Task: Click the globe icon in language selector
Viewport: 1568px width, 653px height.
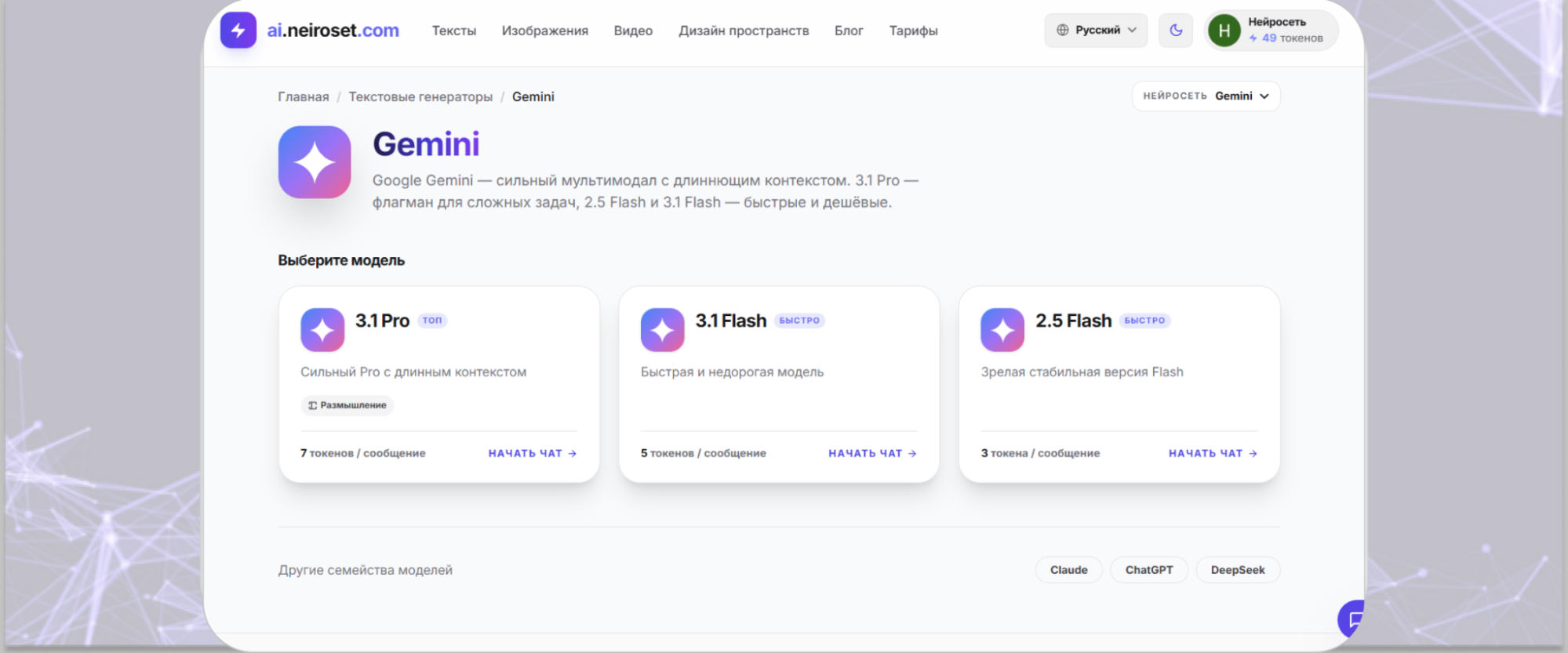Action: [x=1063, y=30]
